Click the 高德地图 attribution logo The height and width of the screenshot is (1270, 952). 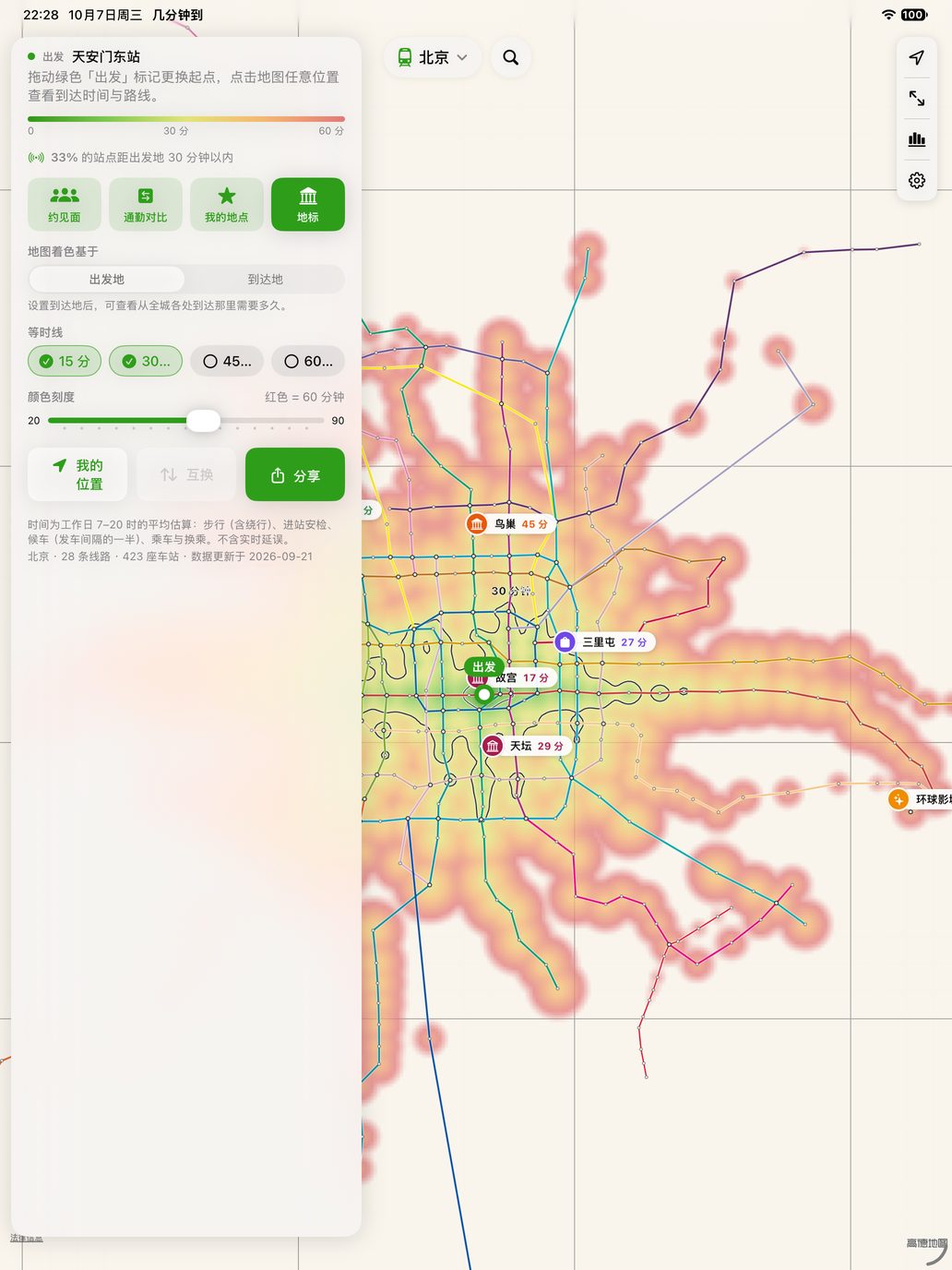[926, 1243]
